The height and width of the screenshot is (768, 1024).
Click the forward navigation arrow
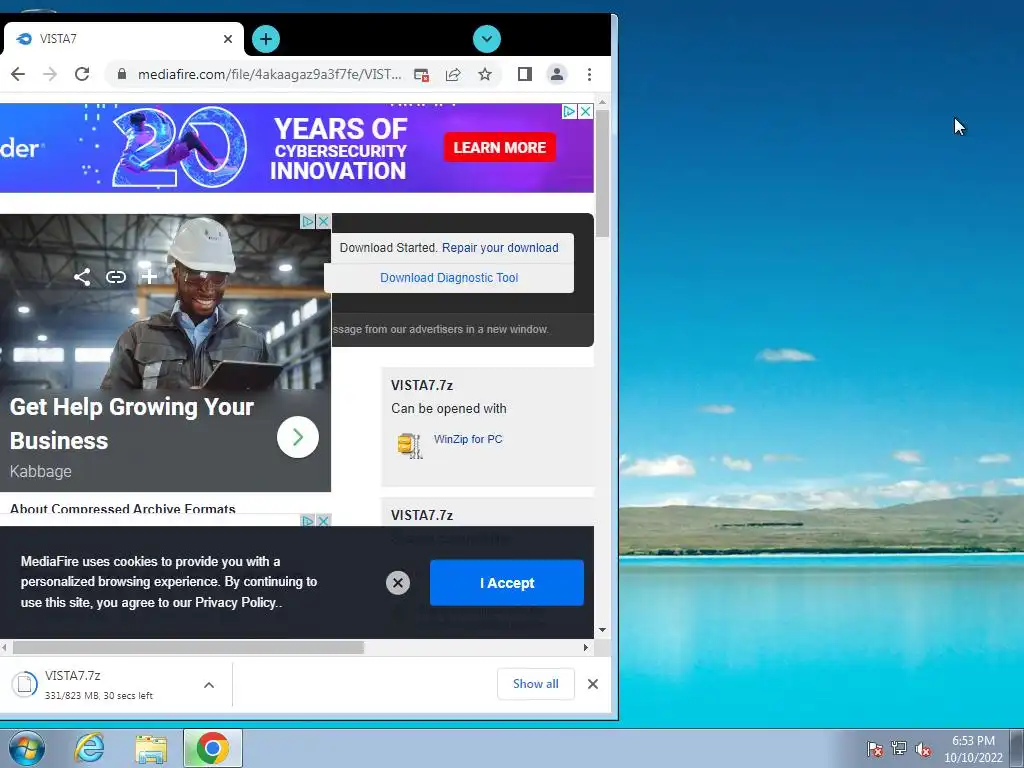[50, 74]
